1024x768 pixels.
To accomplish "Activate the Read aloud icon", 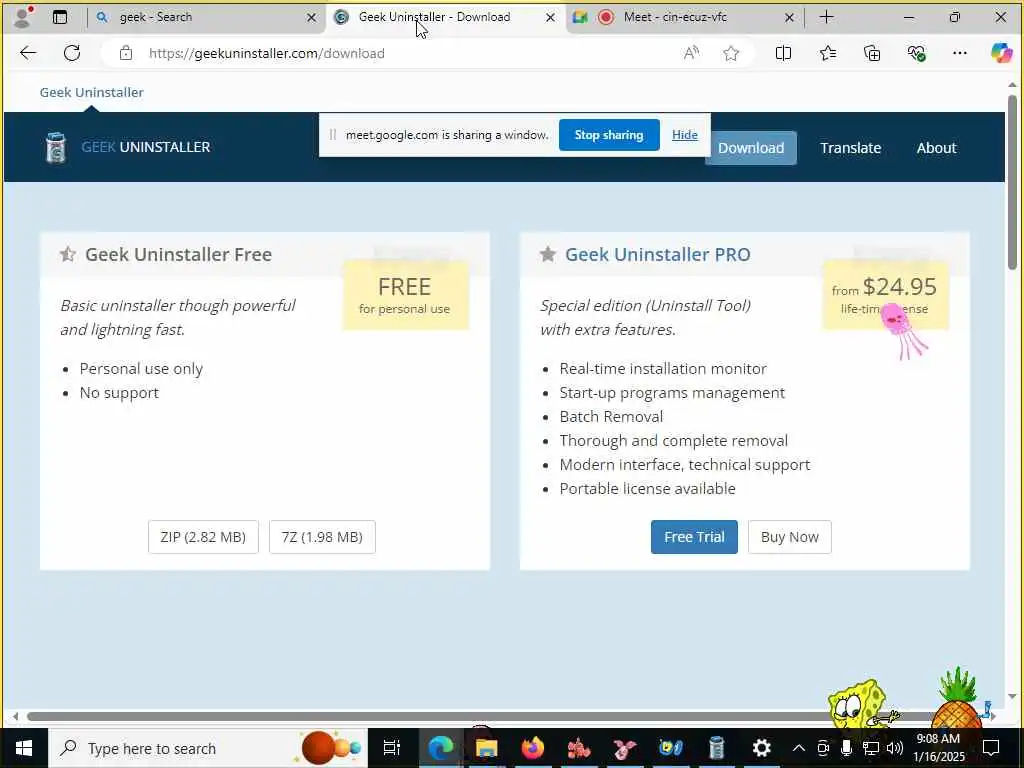I will point(691,53).
